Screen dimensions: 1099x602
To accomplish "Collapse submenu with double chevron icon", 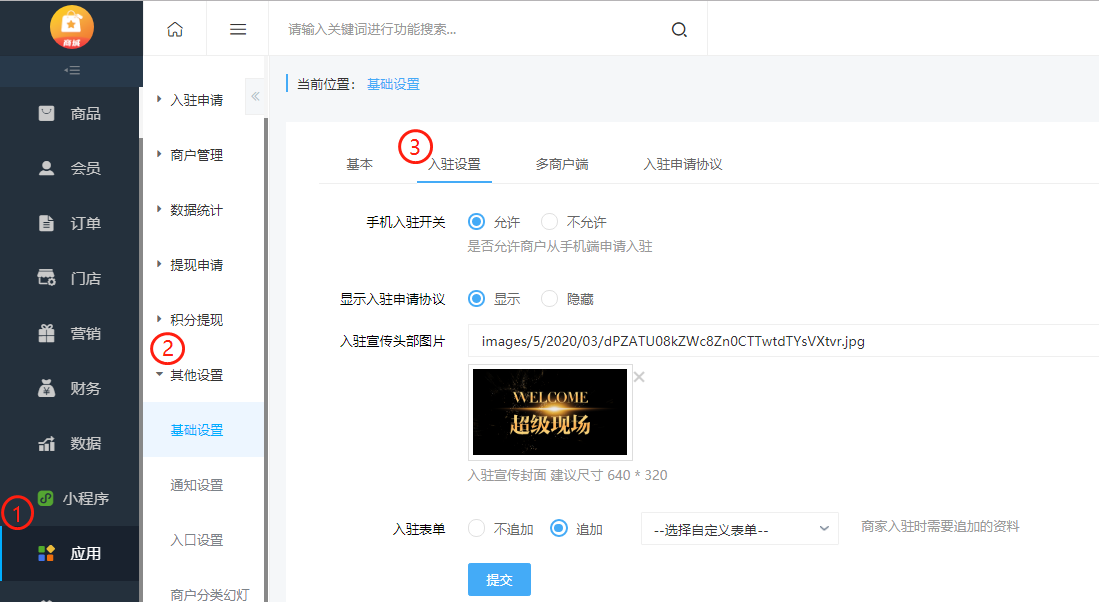I will 255,97.
